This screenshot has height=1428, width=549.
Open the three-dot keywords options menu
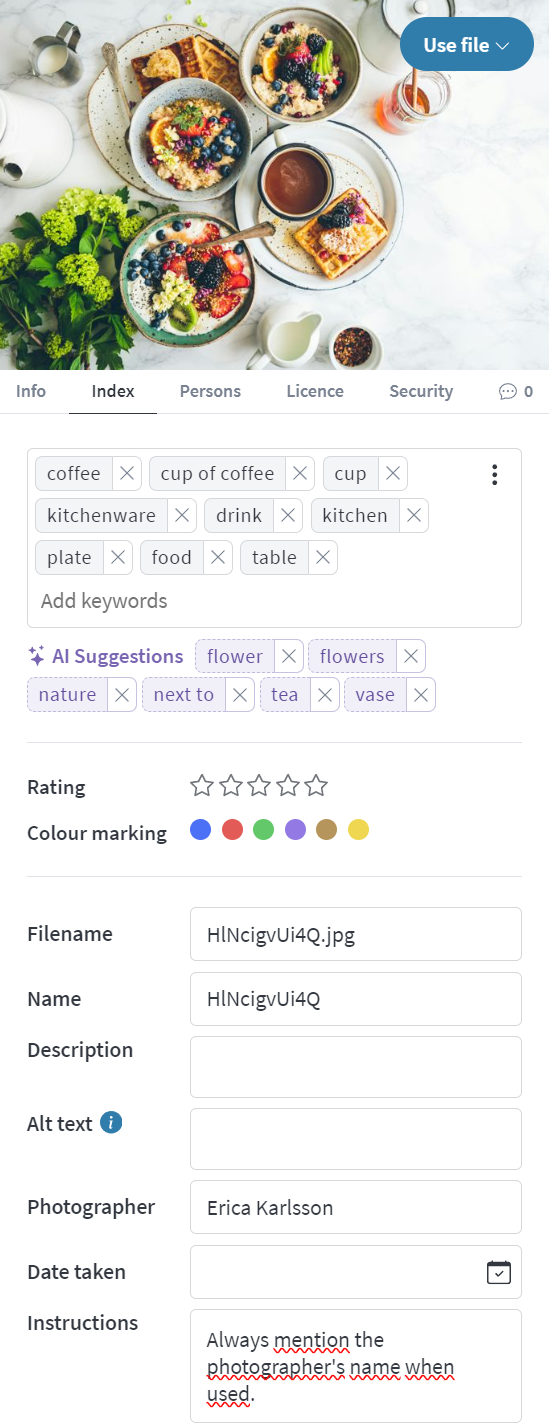click(494, 475)
